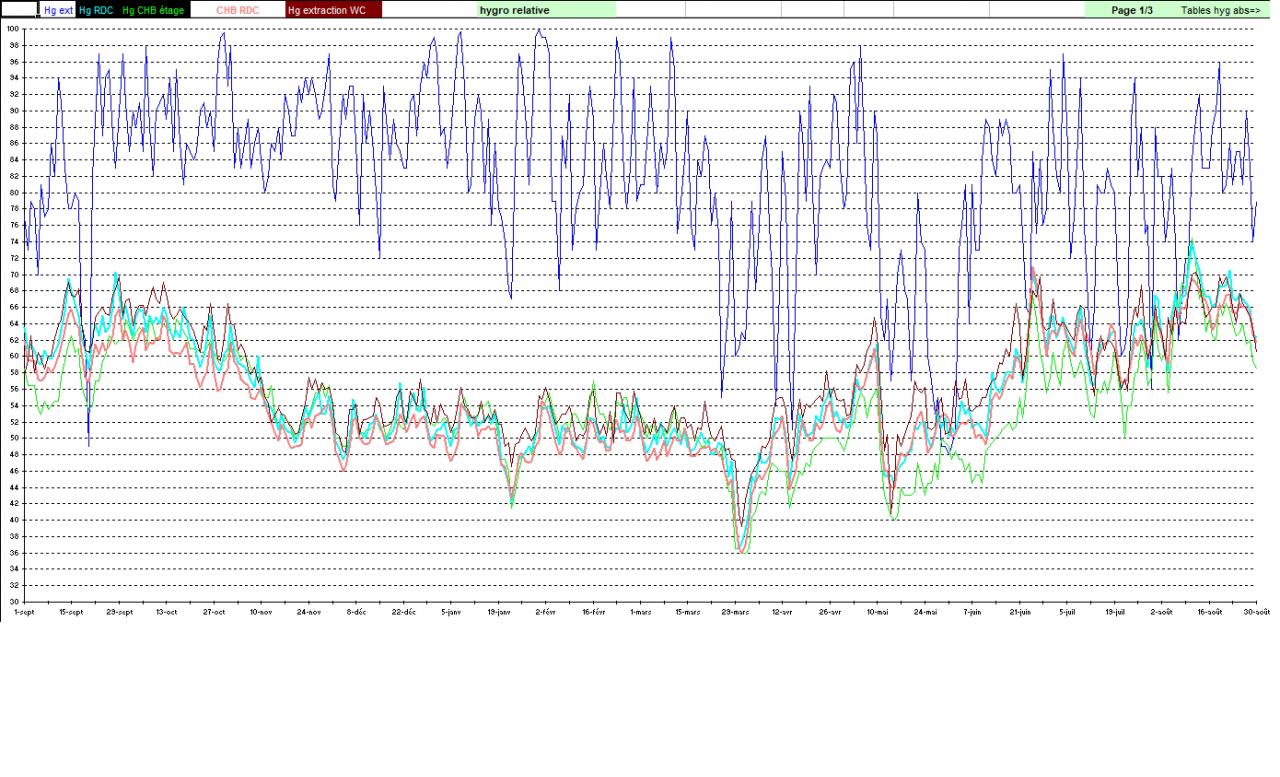1280x777 pixels.
Task: Click the 'Hg CHB étage' legend label
Action: 153,10
